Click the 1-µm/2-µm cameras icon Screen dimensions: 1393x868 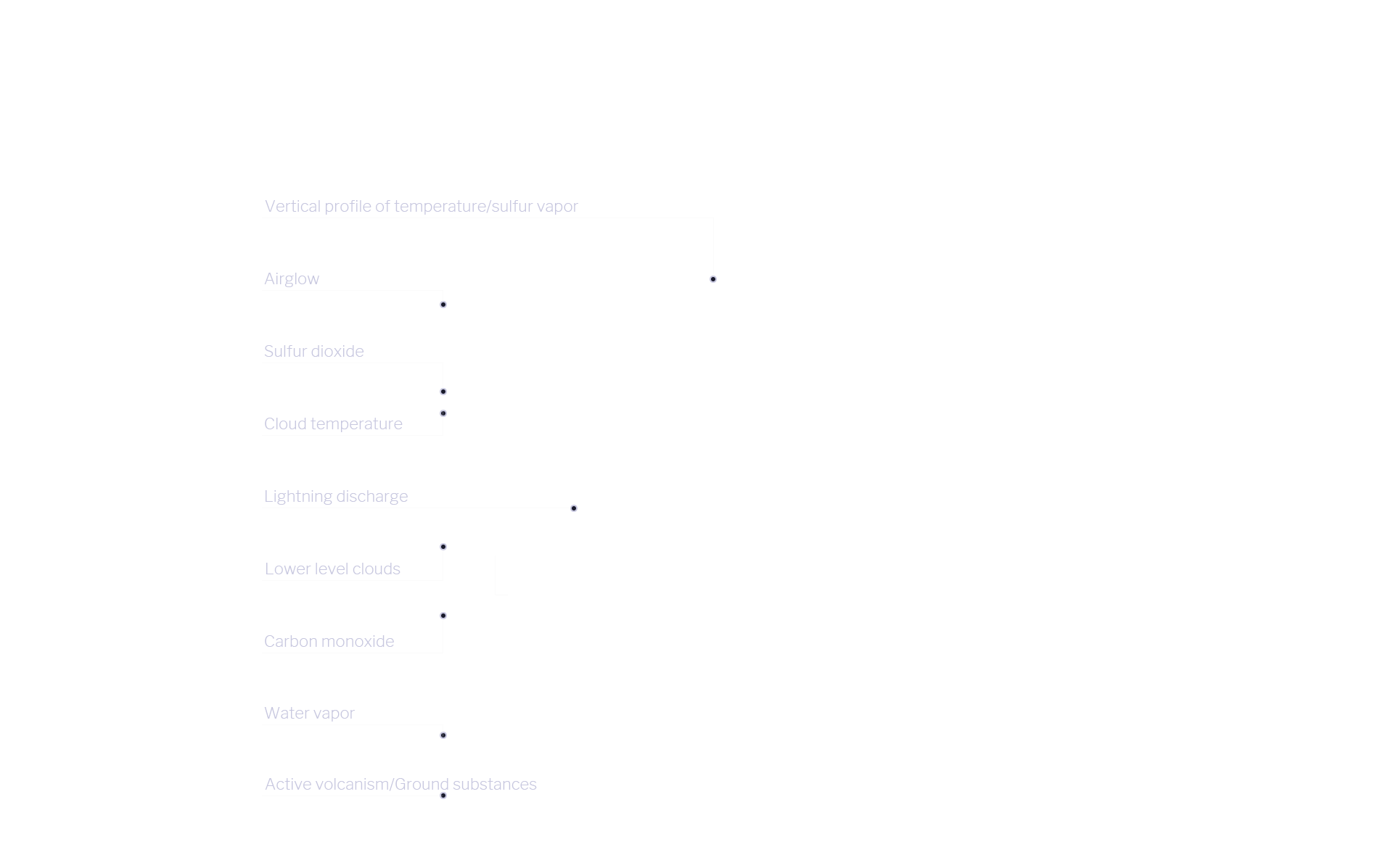[x=331, y=591]
